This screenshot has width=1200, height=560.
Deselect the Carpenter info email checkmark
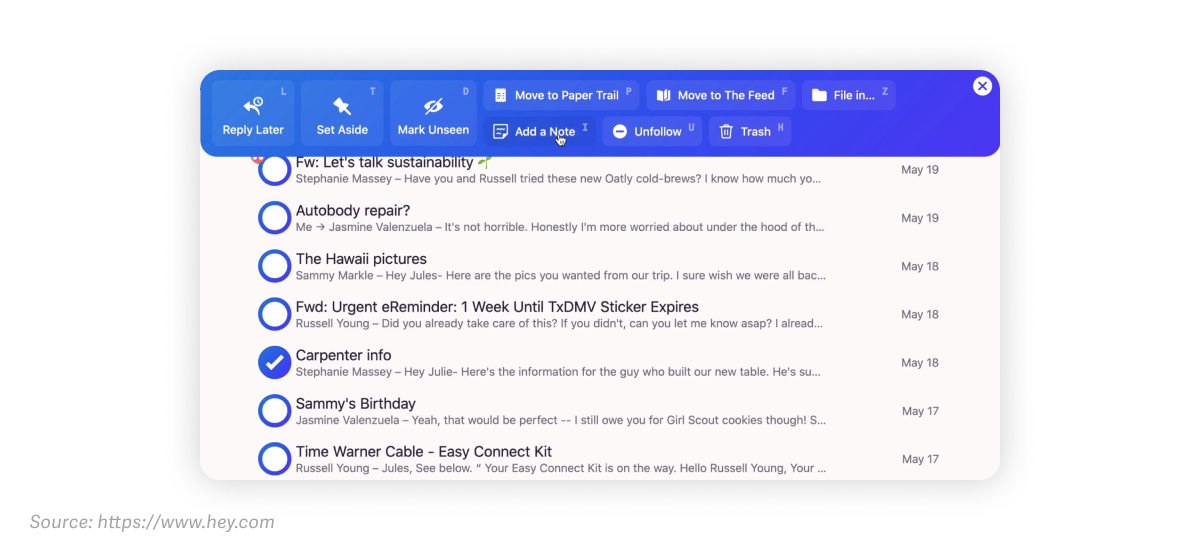click(x=274, y=362)
